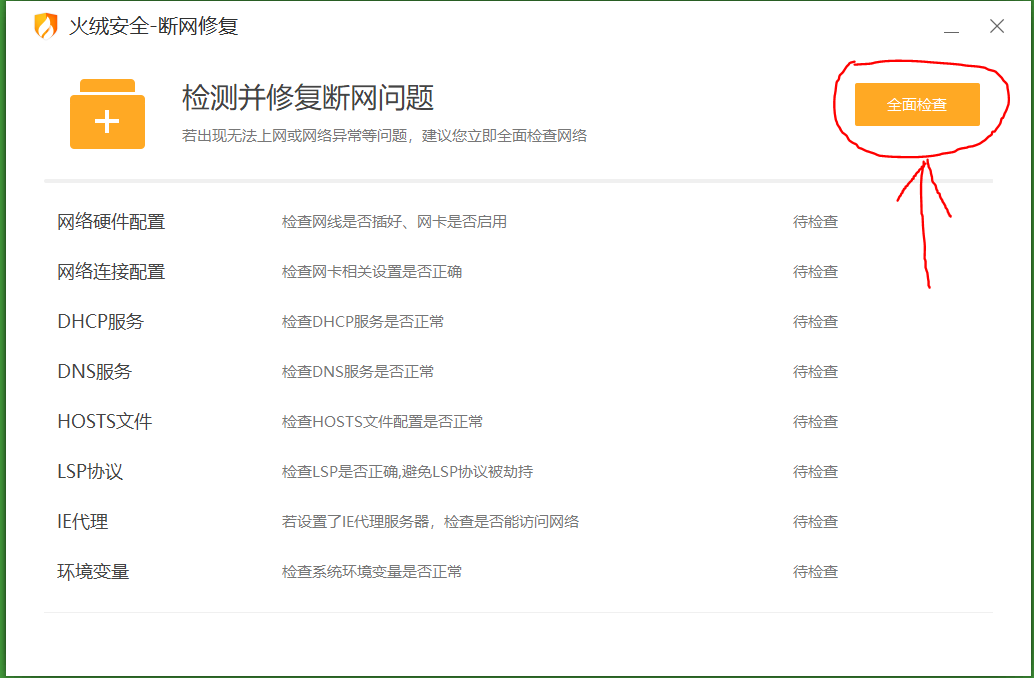
Task: Select the LSP协议 row label
Action: (x=90, y=472)
